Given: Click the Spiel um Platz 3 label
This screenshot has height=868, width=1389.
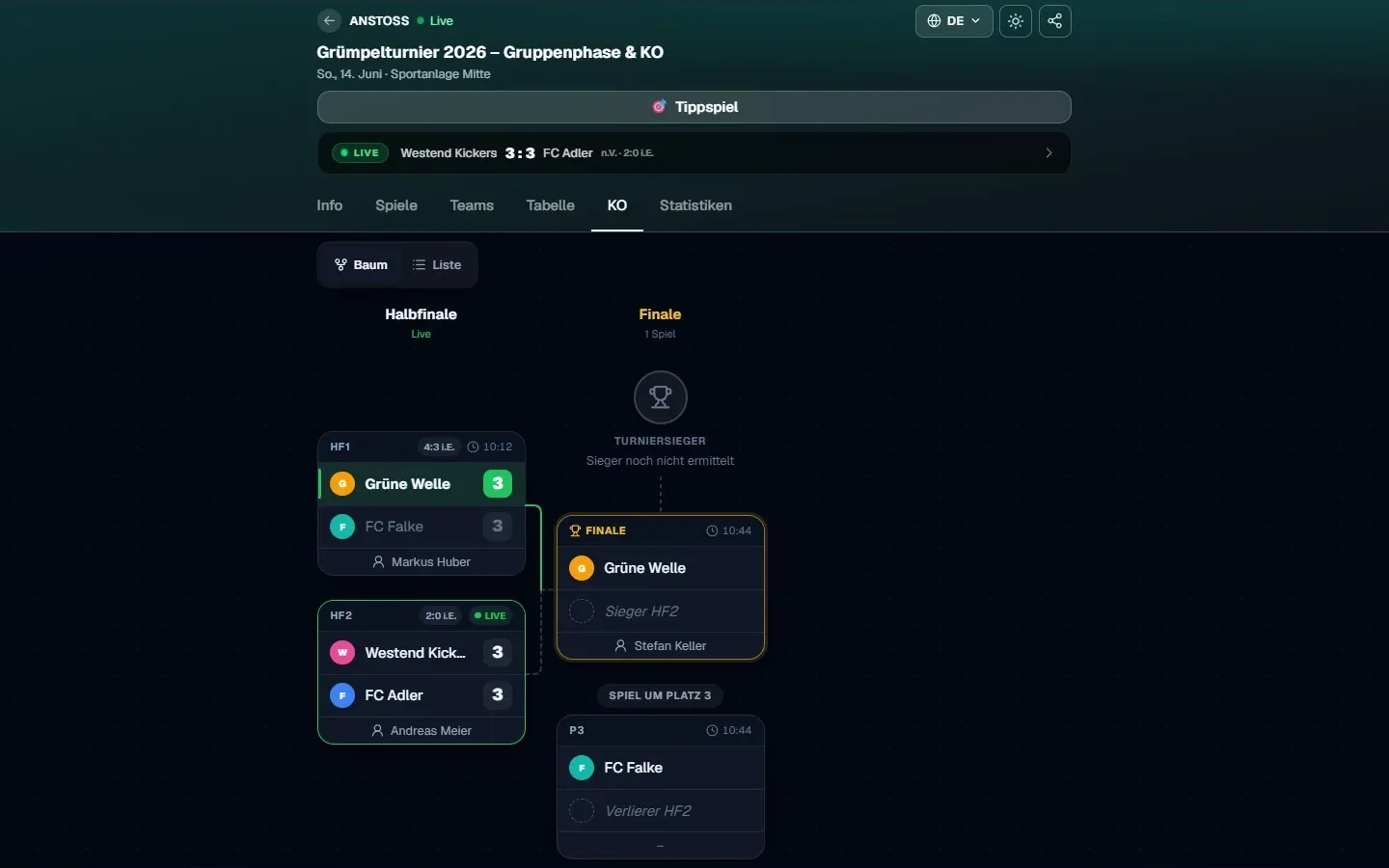Looking at the screenshot, I should coord(660,695).
